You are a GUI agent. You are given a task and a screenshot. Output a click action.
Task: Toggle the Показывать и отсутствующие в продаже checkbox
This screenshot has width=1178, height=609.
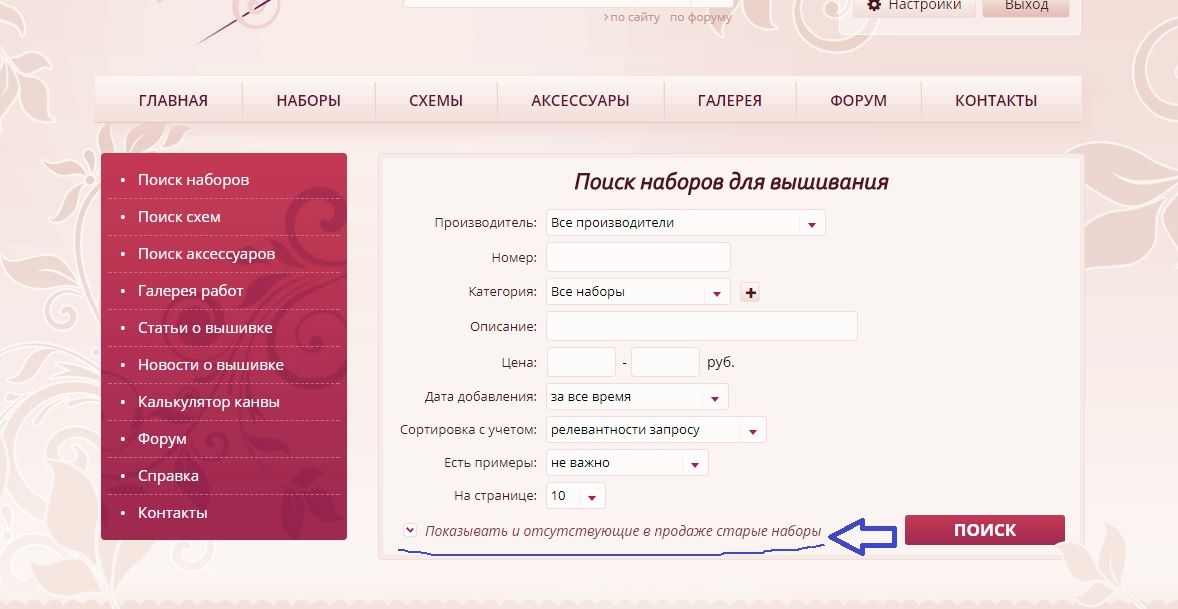(x=409, y=530)
